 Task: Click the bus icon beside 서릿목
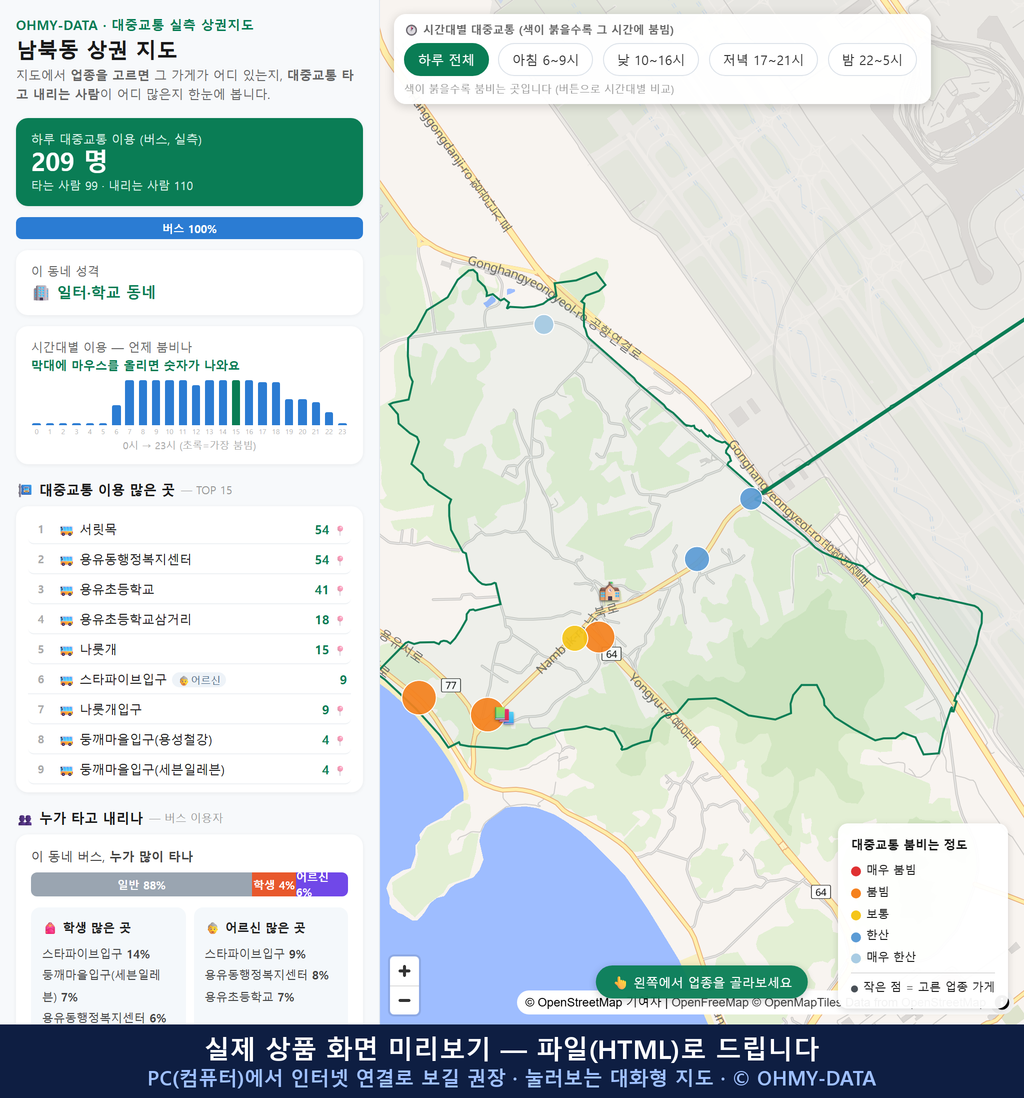[x=67, y=530]
